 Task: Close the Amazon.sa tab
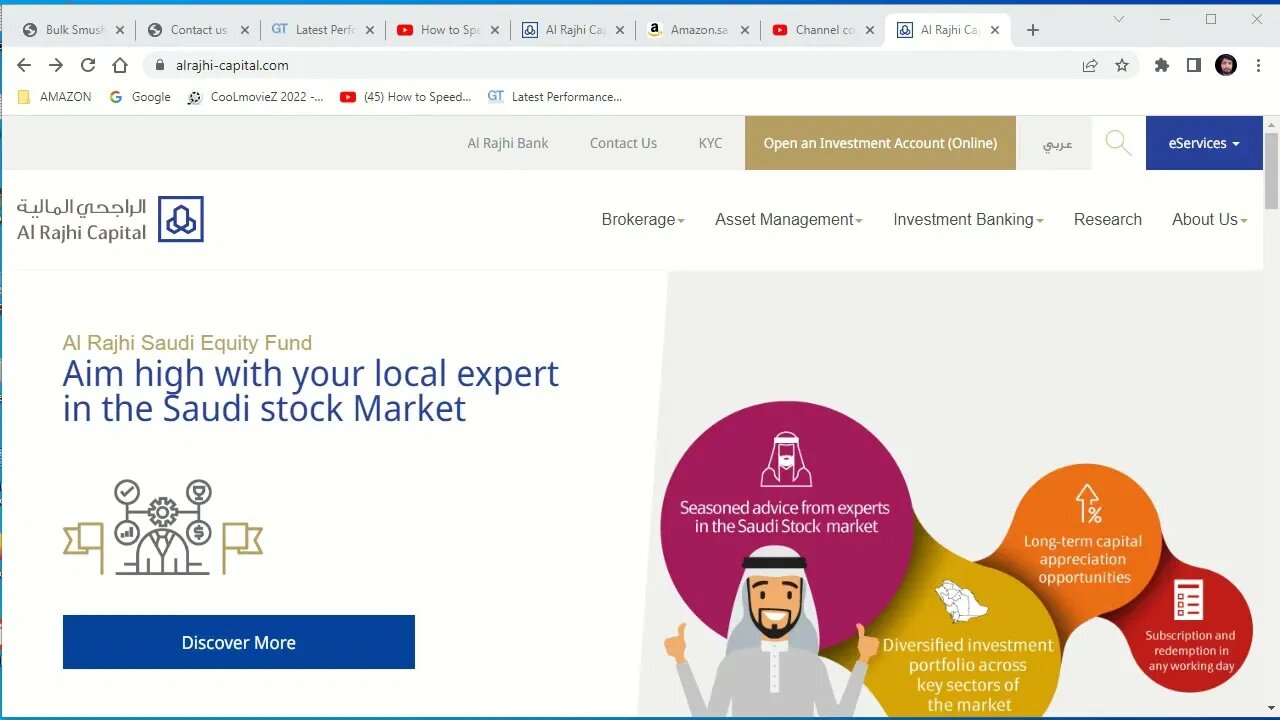(745, 30)
